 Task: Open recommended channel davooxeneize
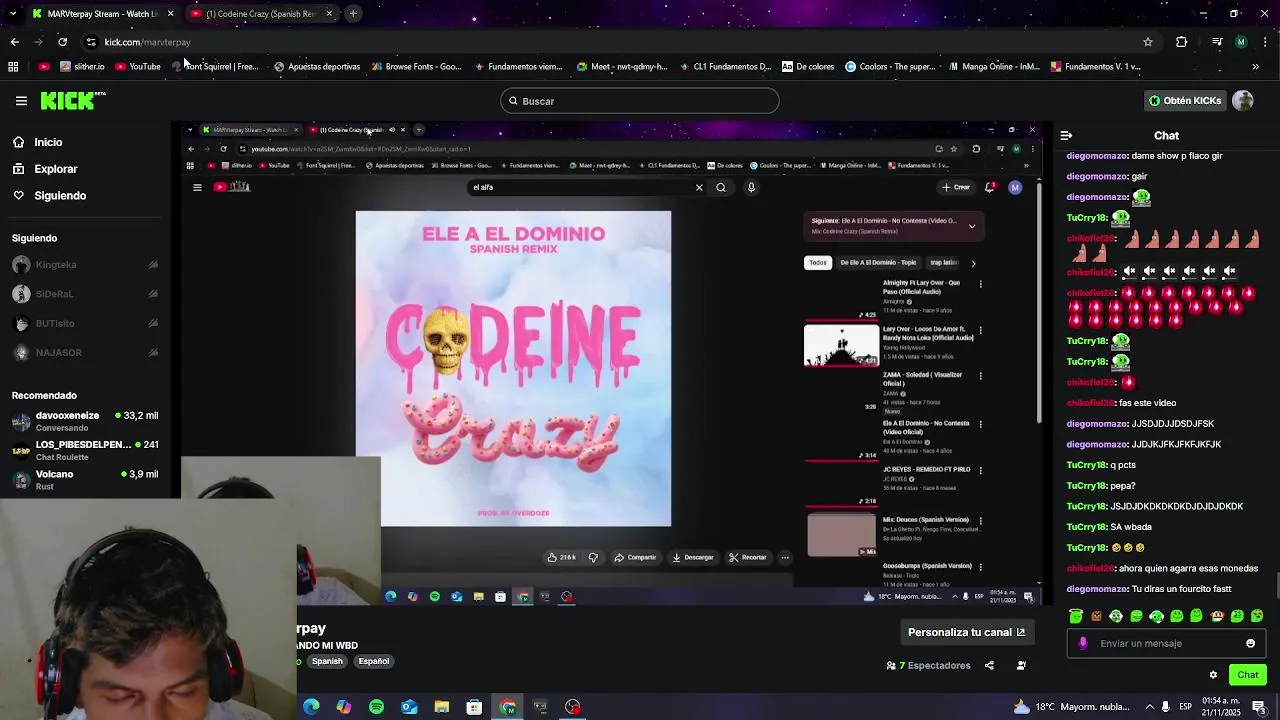tap(85, 421)
